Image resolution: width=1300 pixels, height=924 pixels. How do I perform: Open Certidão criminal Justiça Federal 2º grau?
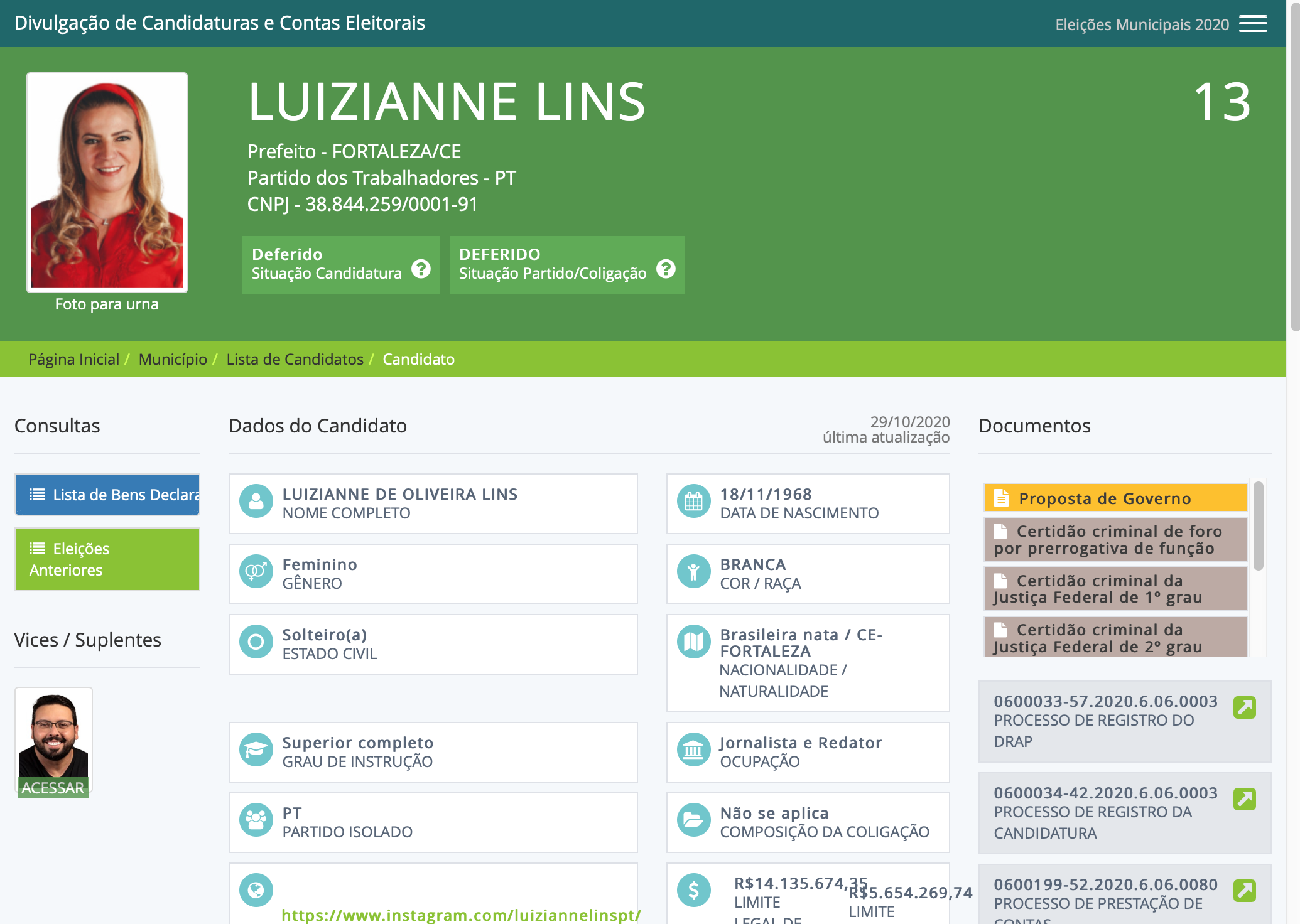point(1115,638)
